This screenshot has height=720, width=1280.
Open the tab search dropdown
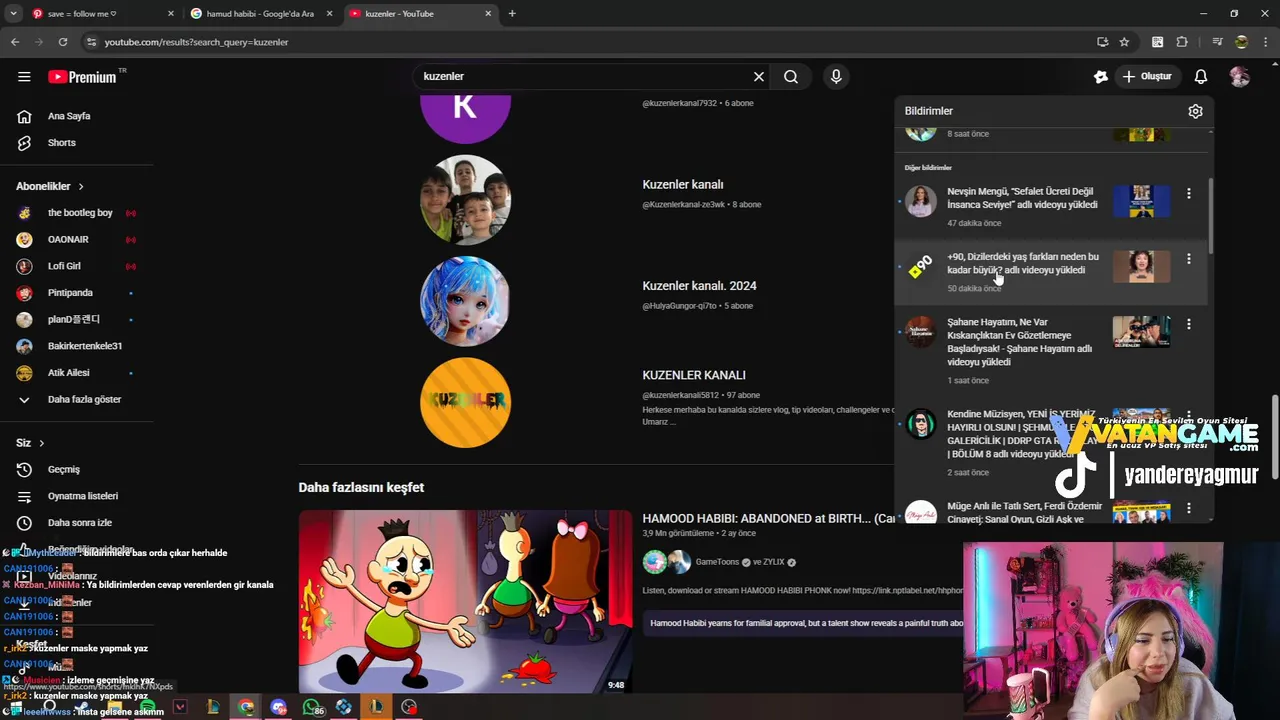point(13,14)
